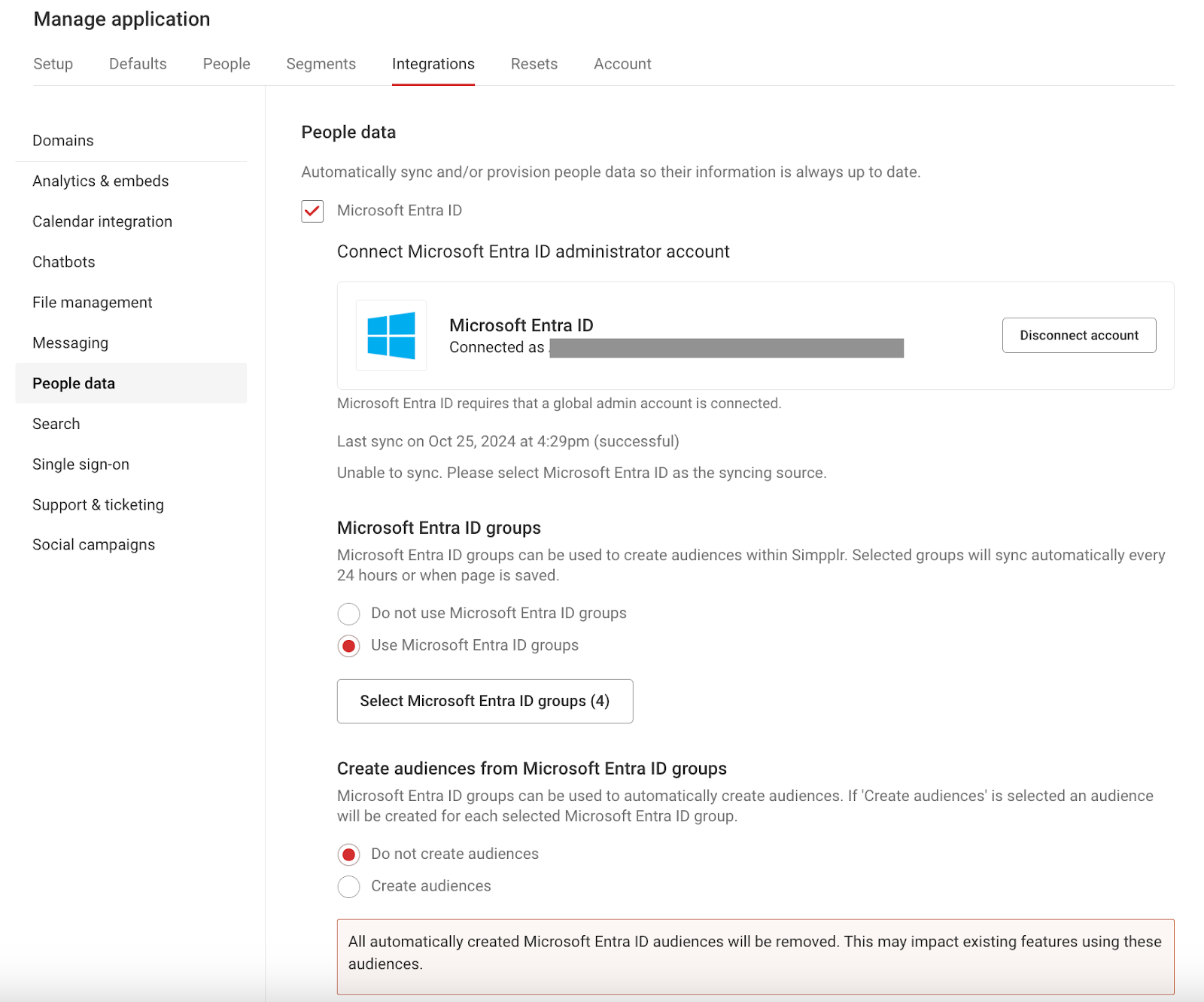Click the Last sync on Oct 25, 2024 status
The height and width of the screenshot is (1002, 1204).
click(508, 442)
